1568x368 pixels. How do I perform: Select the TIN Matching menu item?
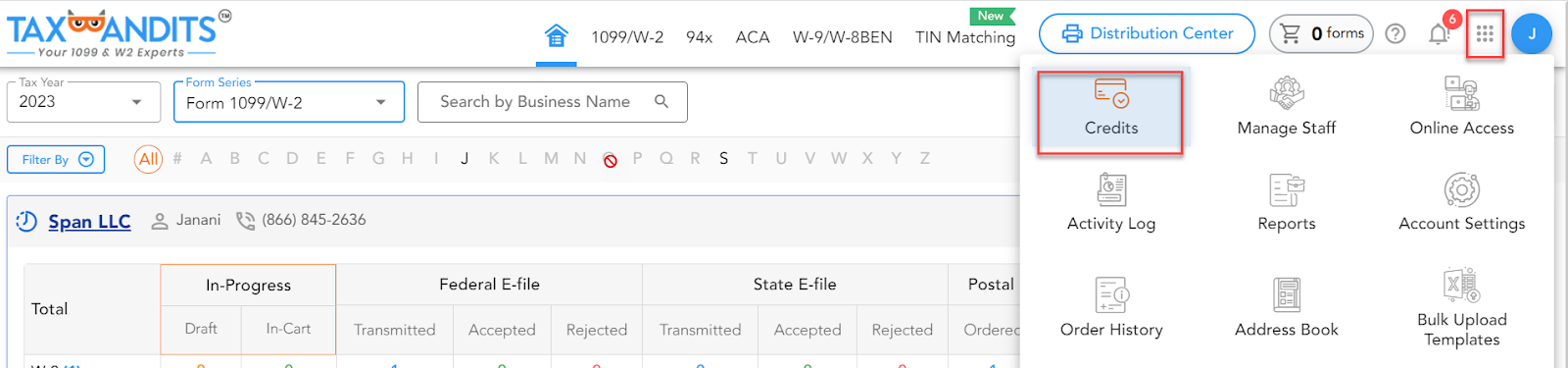[x=965, y=37]
